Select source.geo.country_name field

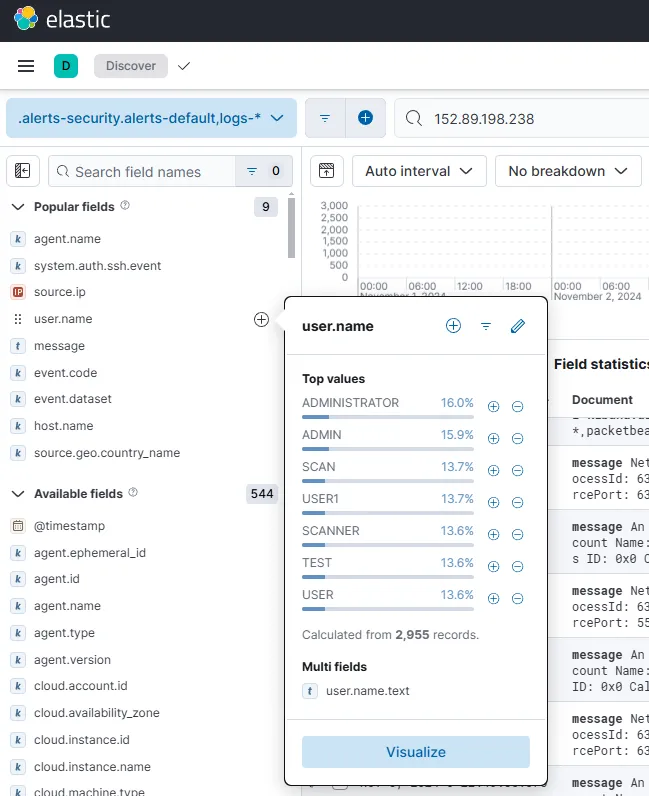point(107,452)
